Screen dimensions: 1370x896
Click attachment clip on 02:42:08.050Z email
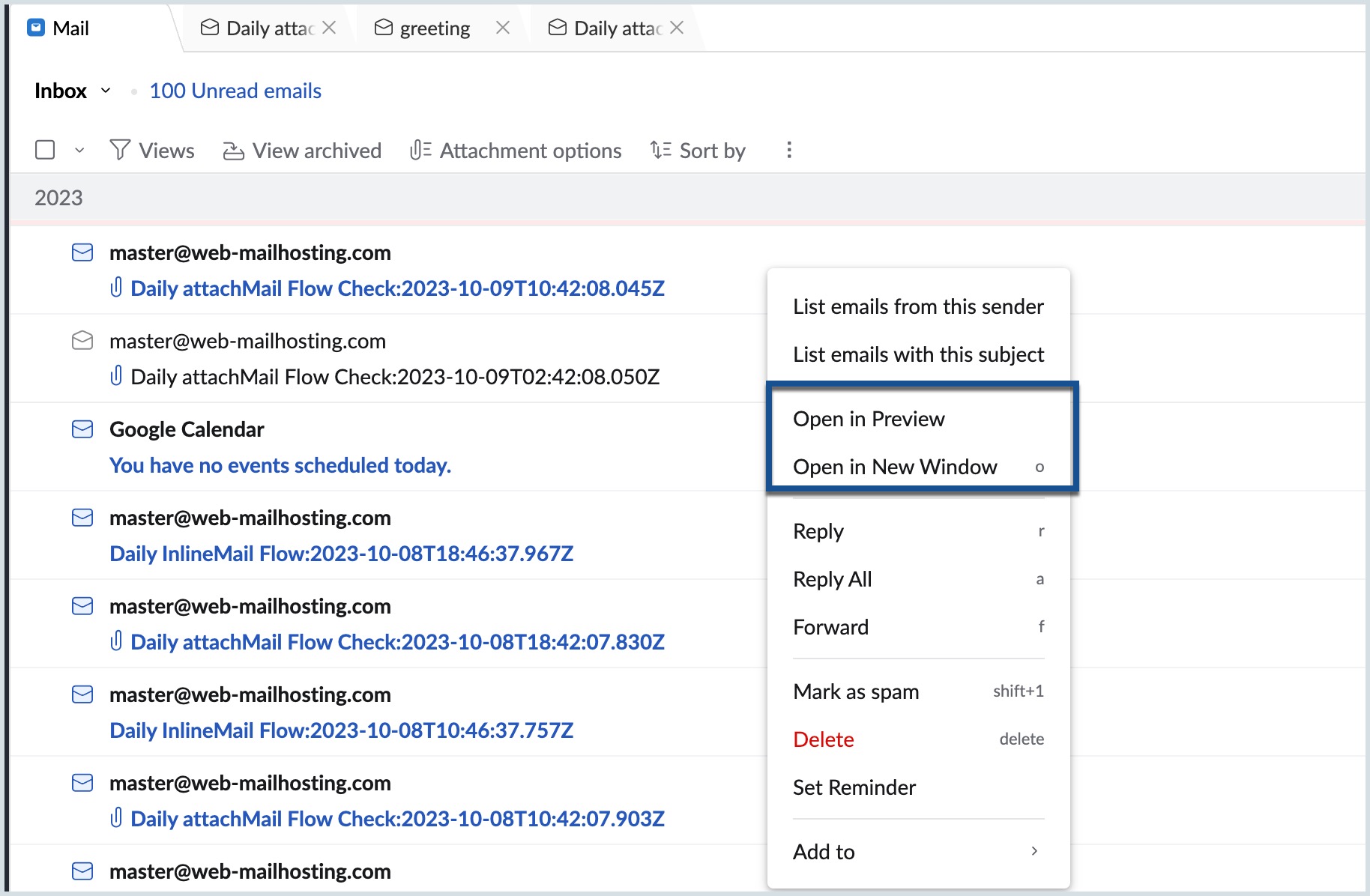pos(116,376)
